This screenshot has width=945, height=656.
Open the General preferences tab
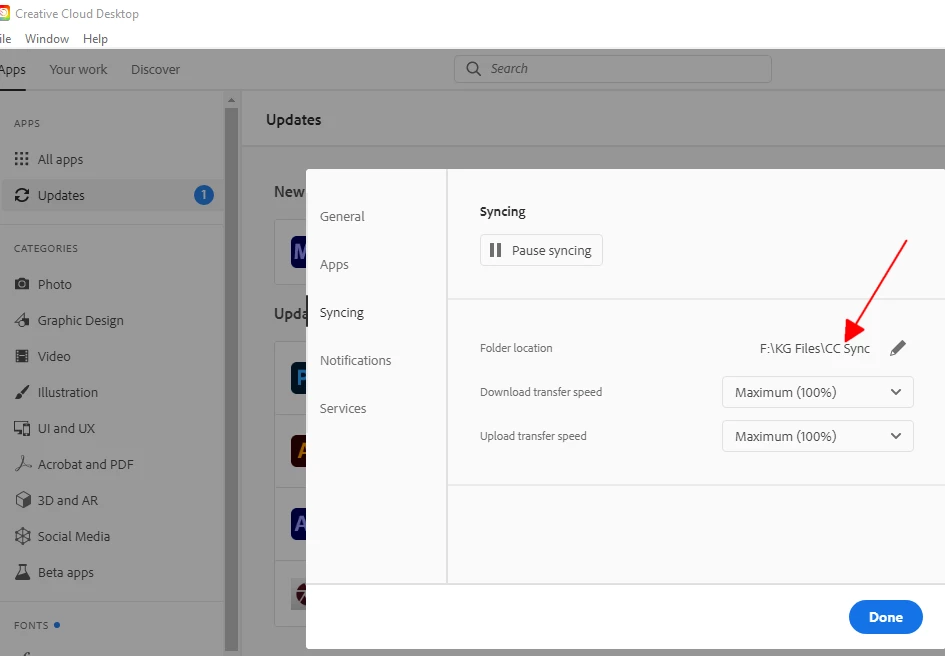coord(342,216)
